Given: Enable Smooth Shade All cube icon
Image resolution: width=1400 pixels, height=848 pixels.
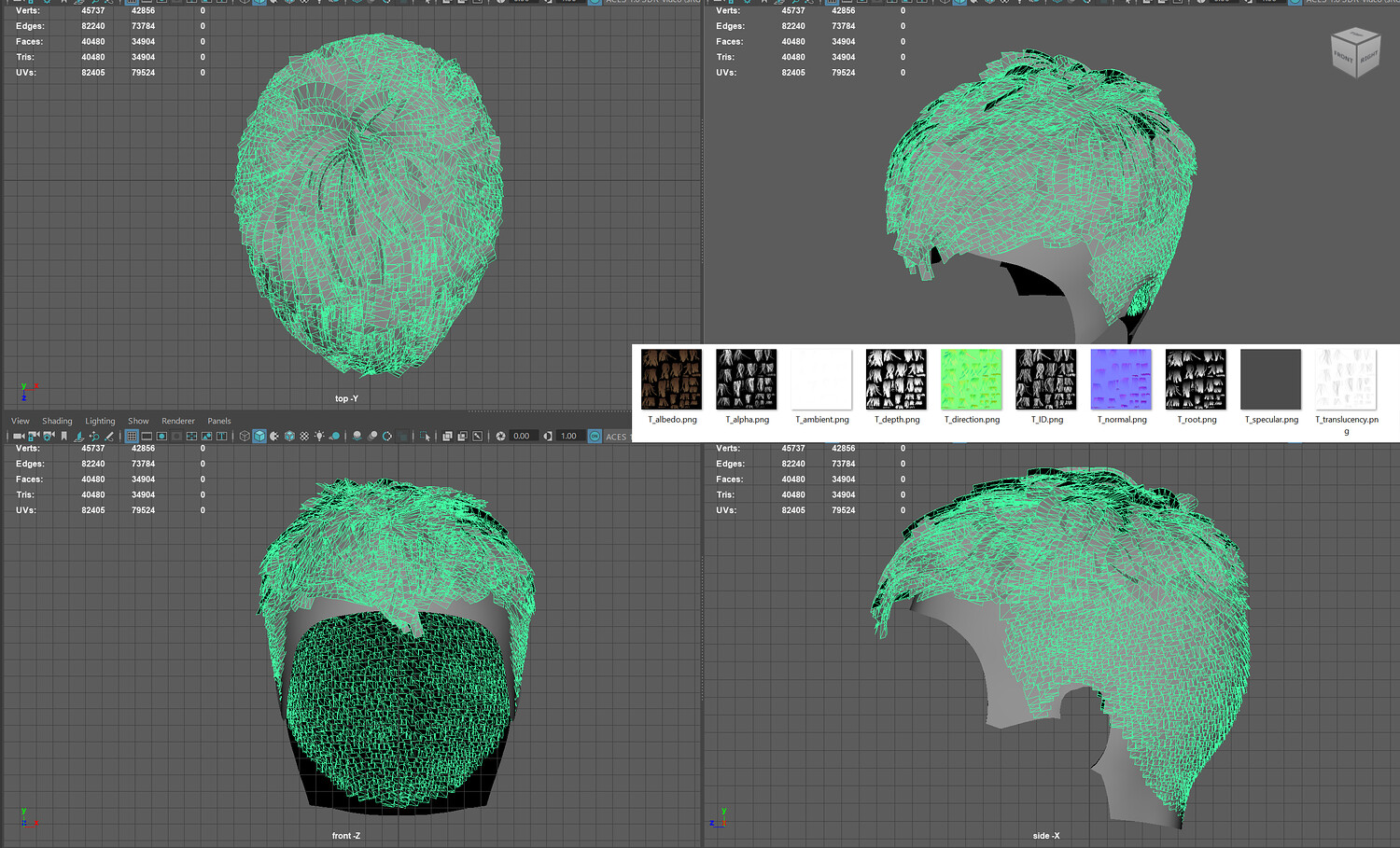Looking at the screenshot, I should tap(259, 436).
